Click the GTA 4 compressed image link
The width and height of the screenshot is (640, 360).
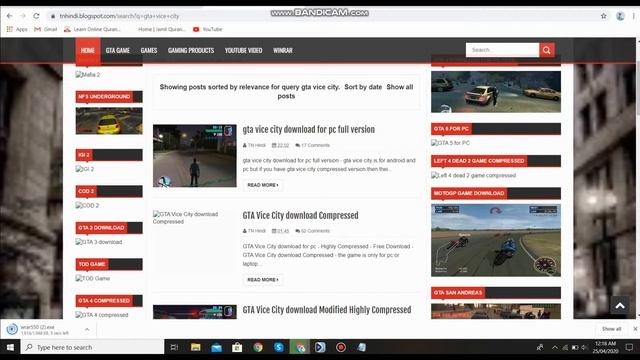tap(102, 315)
